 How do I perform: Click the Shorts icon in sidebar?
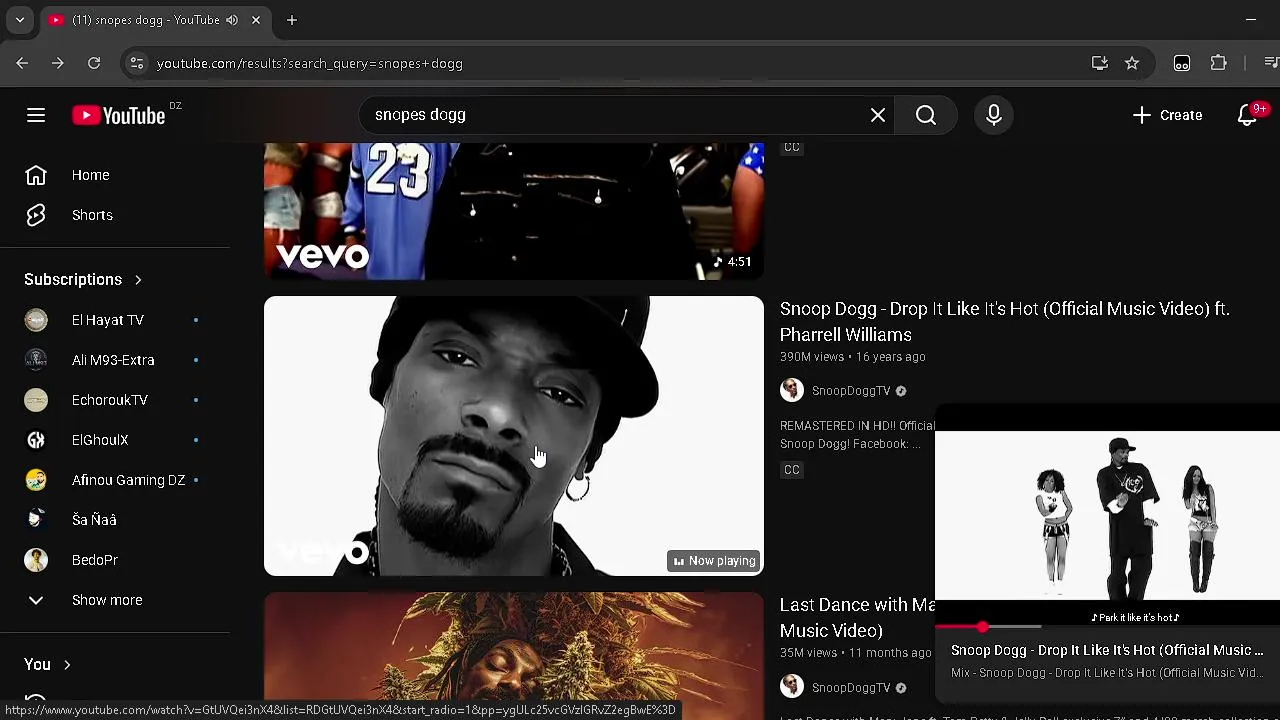click(36, 215)
